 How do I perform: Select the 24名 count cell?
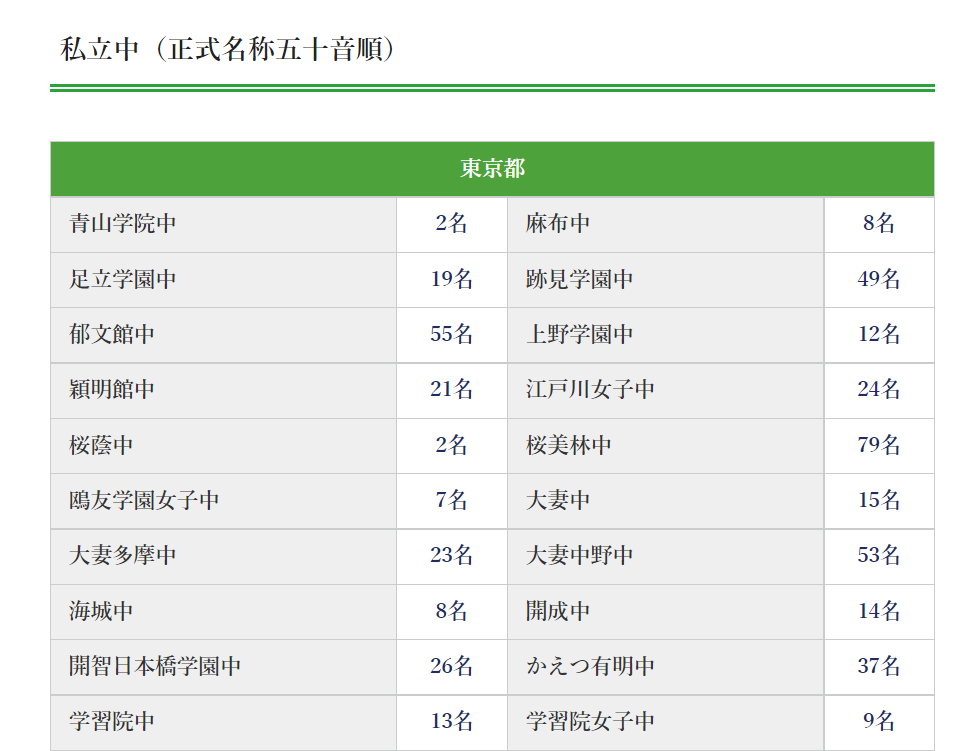pyautogui.click(x=879, y=391)
